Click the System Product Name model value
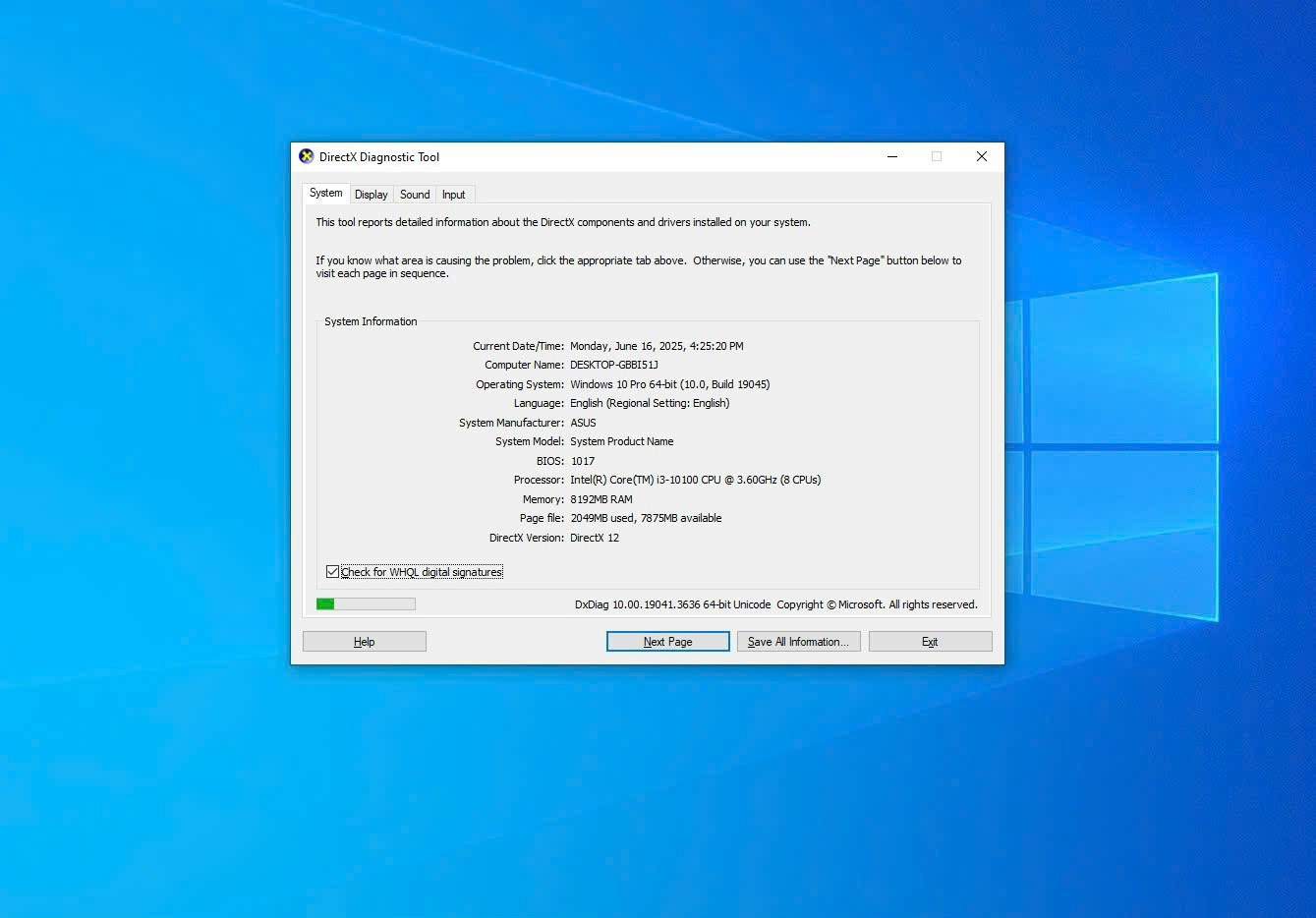Screen dimensions: 1316x918 tap(622, 441)
